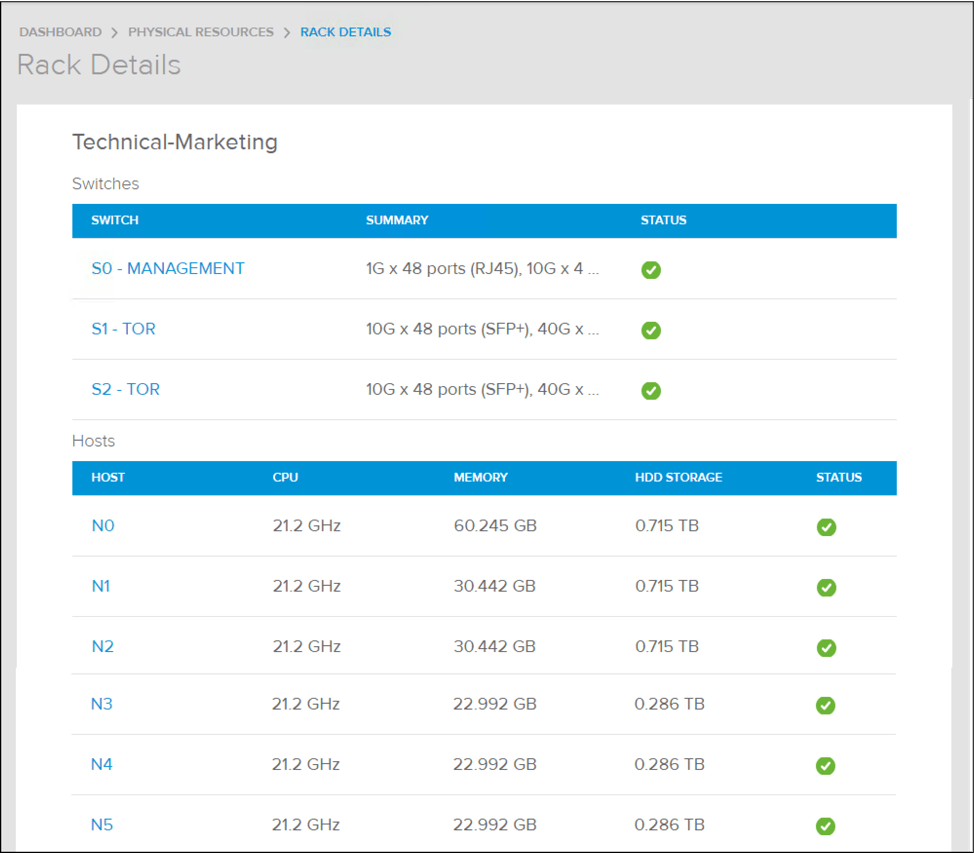This screenshot has height=853, width=975.
Task: Click the green status icon for S0 - MANAGEMENT
Action: click(651, 270)
